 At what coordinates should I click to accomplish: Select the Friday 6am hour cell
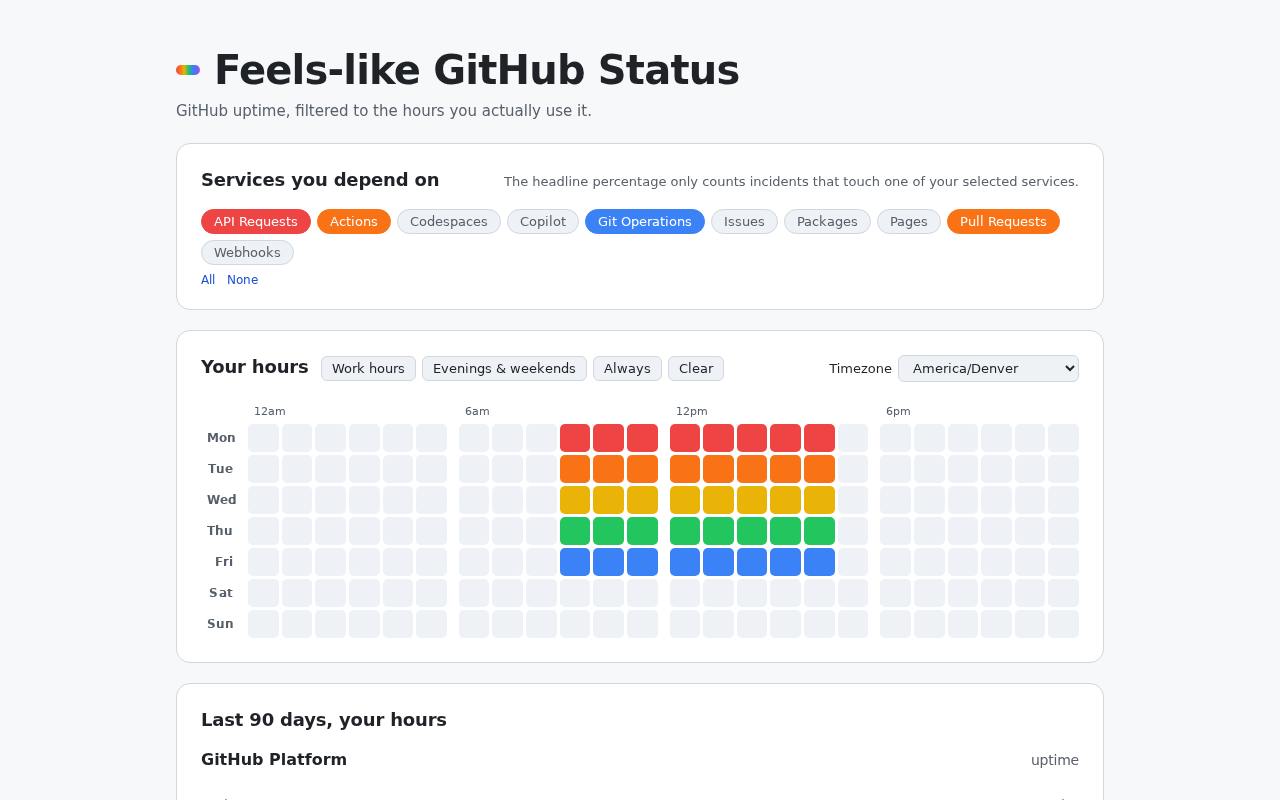(474, 562)
